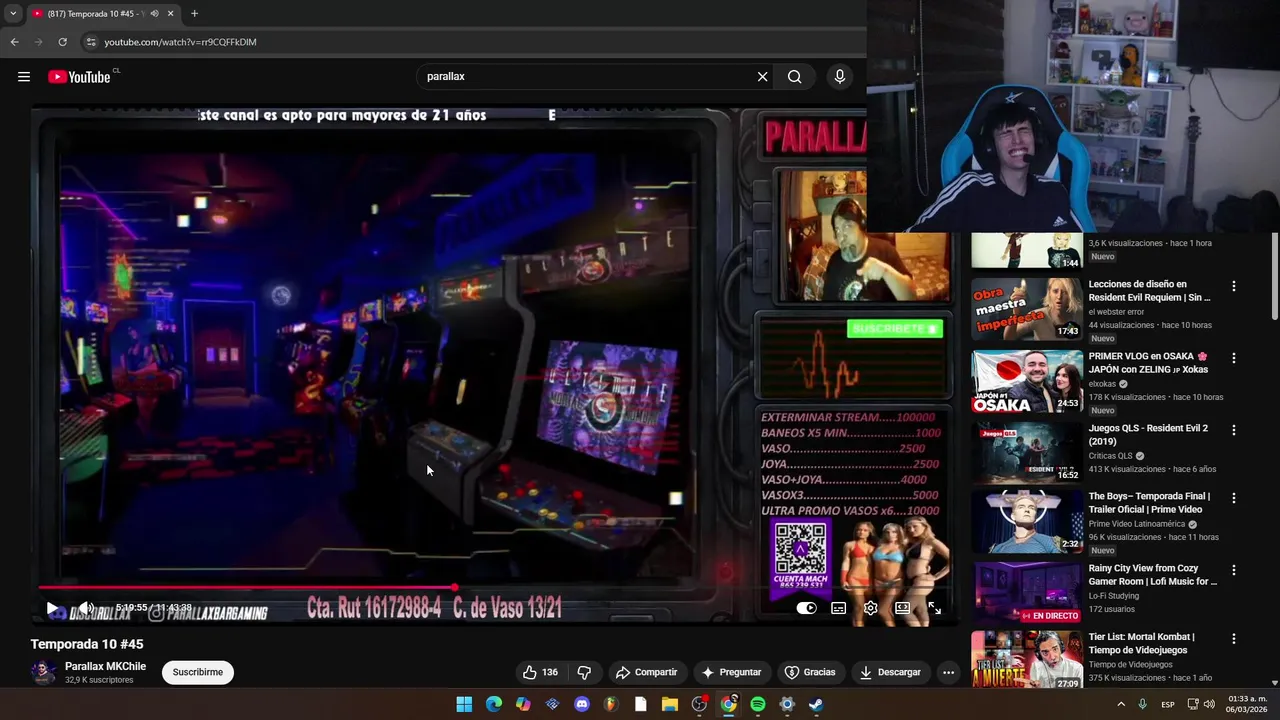This screenshot has height=720, width=1280.
Task: Open a new browser tab with plus
Action: point(194,14)
